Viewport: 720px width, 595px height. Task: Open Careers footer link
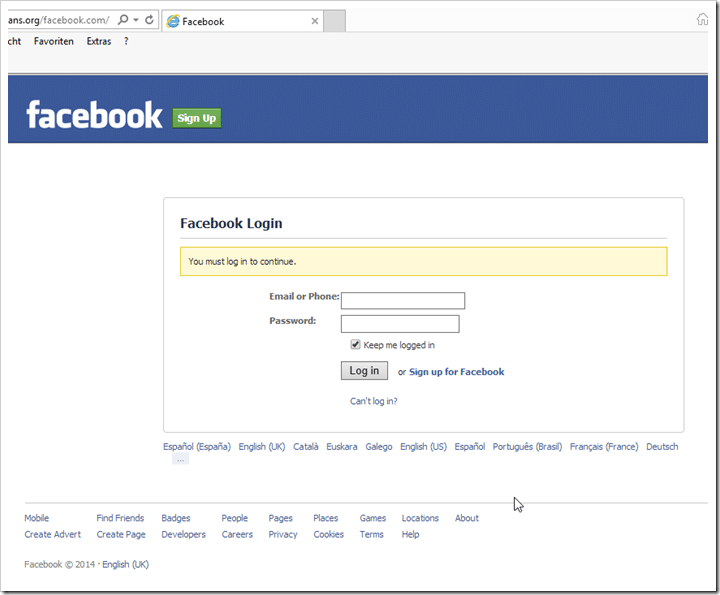pos(237,534)
